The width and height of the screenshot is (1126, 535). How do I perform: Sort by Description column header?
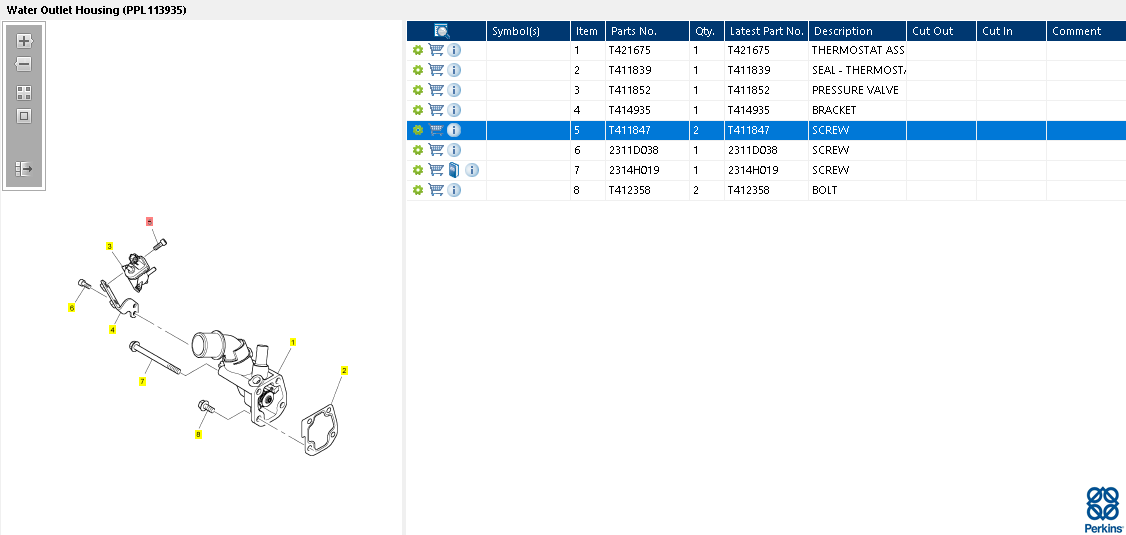tap(857, 31)
